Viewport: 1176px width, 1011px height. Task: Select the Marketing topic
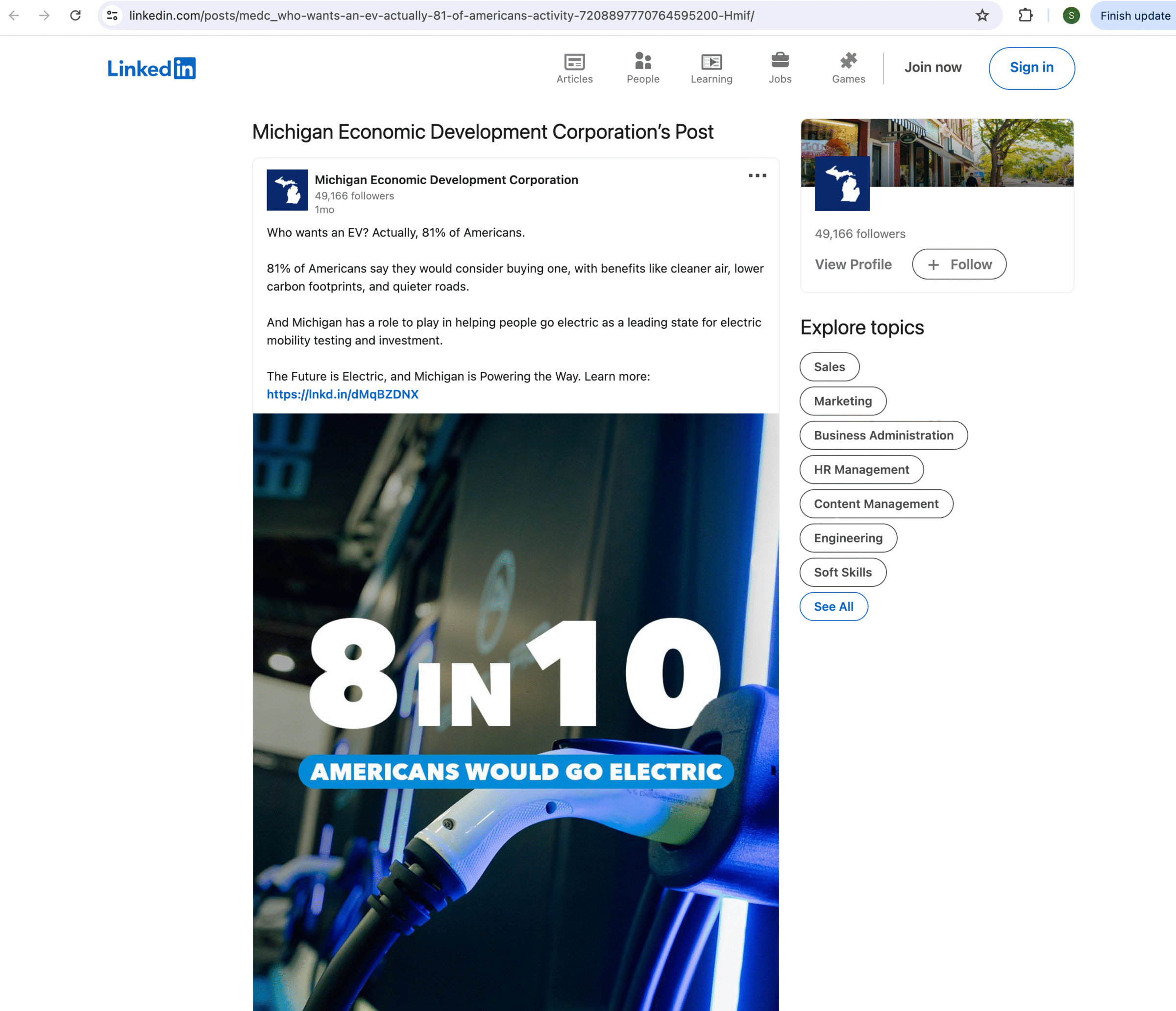pos(842,401)
